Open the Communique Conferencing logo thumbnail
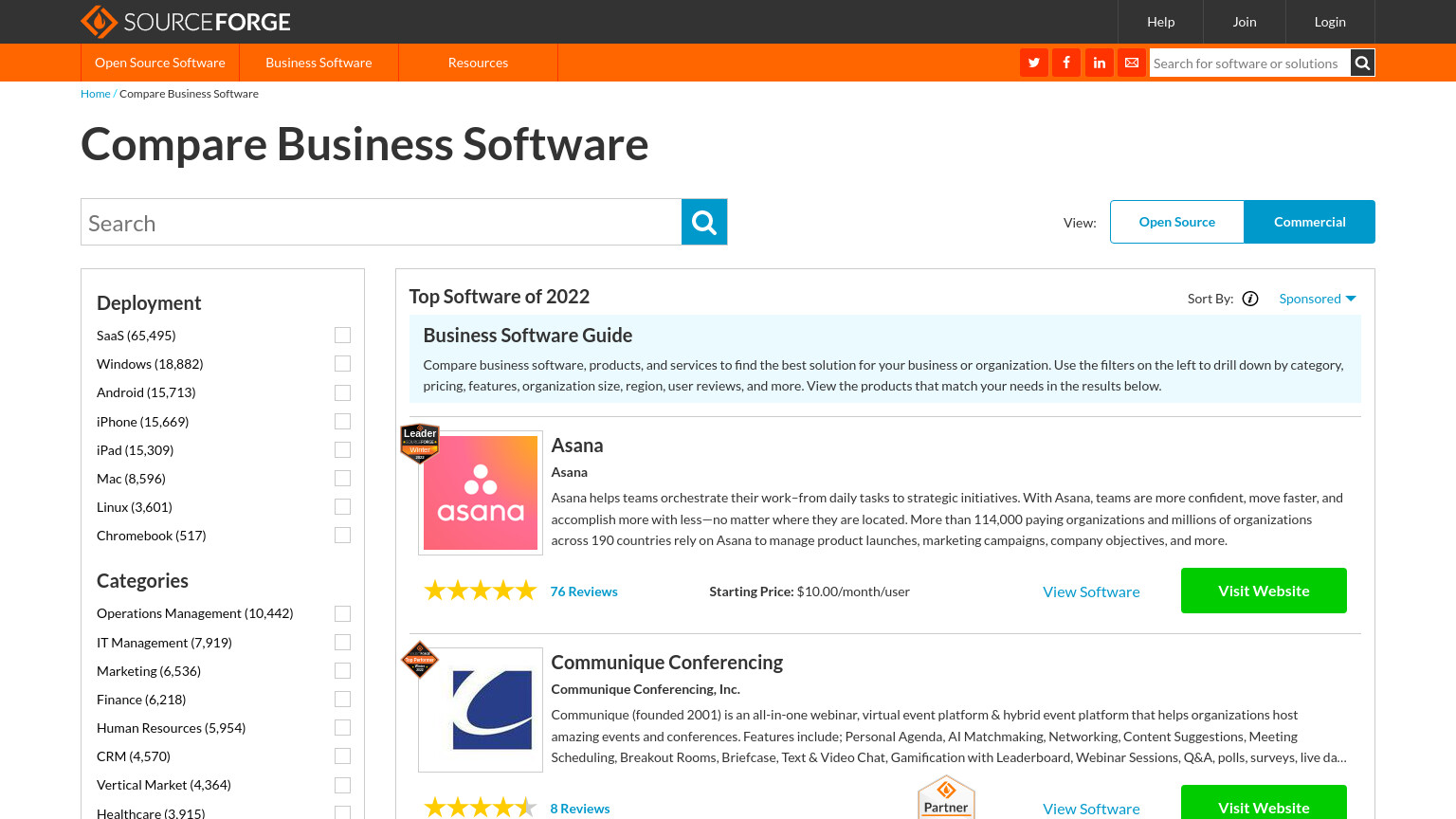 [x=481, y=710]
